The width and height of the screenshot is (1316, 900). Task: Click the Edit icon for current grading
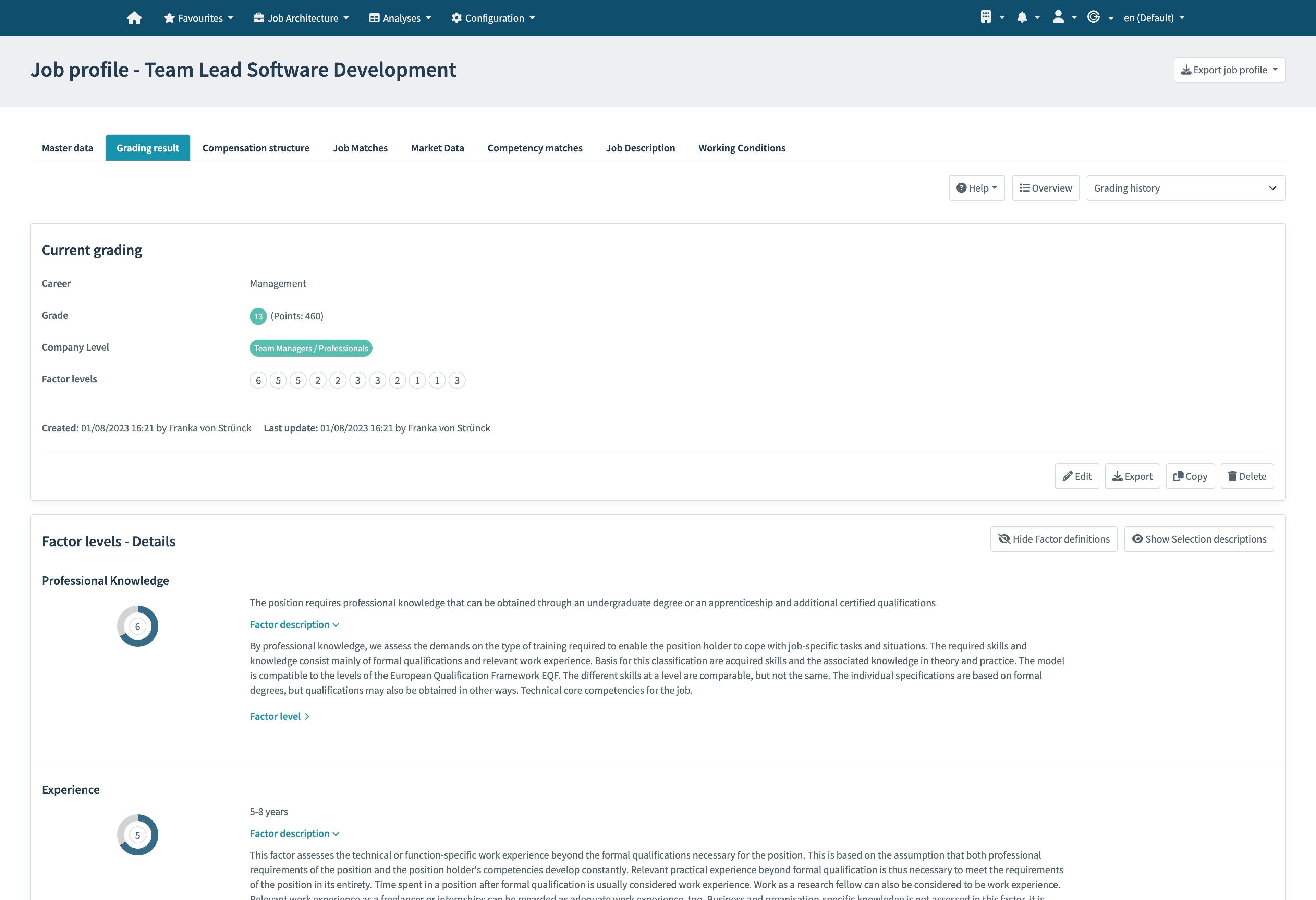tap(1076, 476)
